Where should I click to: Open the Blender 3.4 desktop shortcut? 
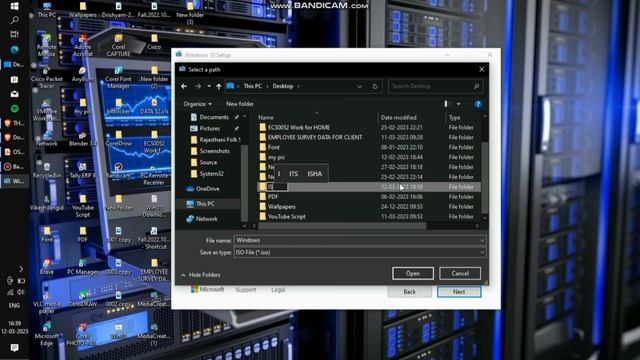[82, 139]
